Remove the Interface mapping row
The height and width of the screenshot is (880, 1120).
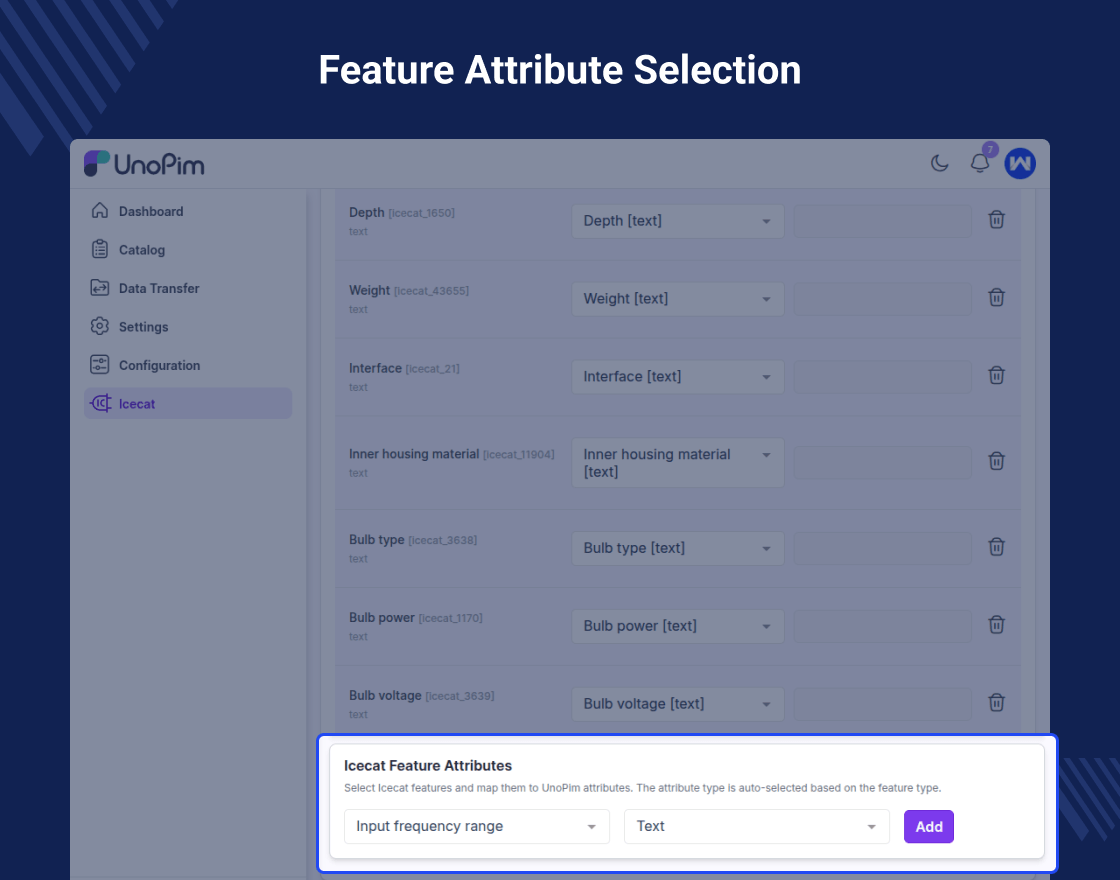996,376
